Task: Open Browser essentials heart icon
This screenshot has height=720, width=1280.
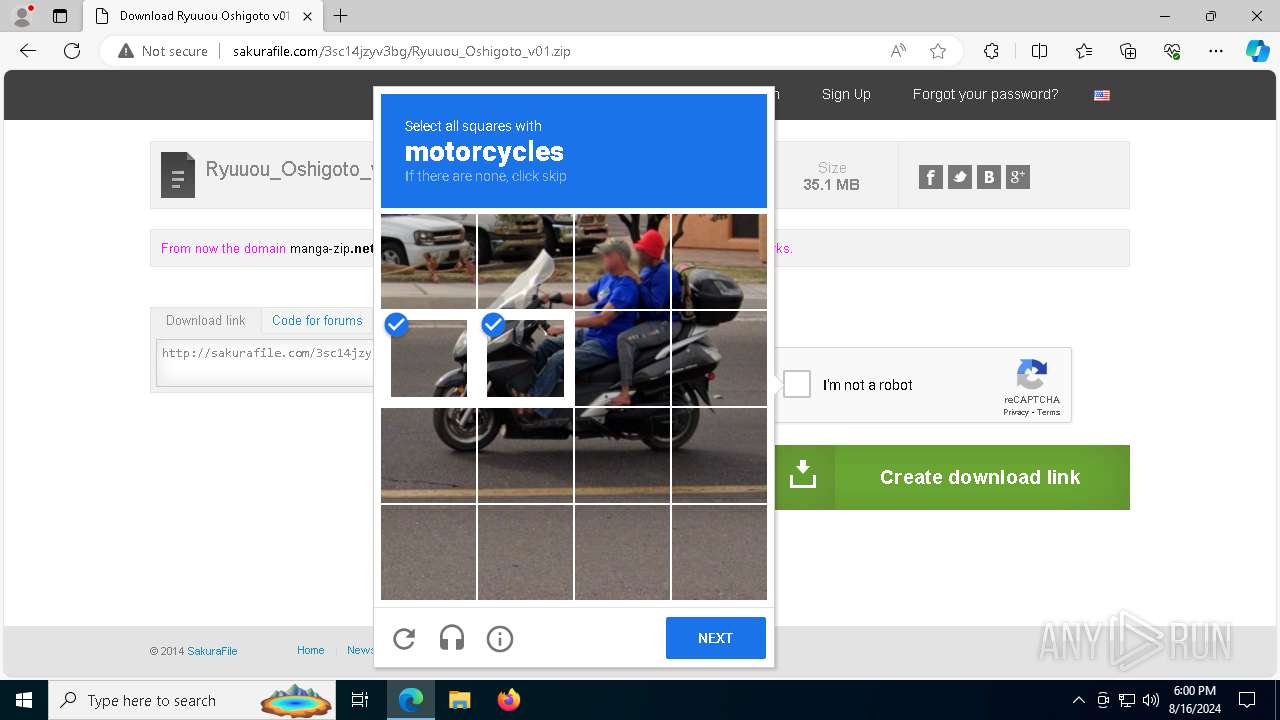Action: tap(1173, 51)
